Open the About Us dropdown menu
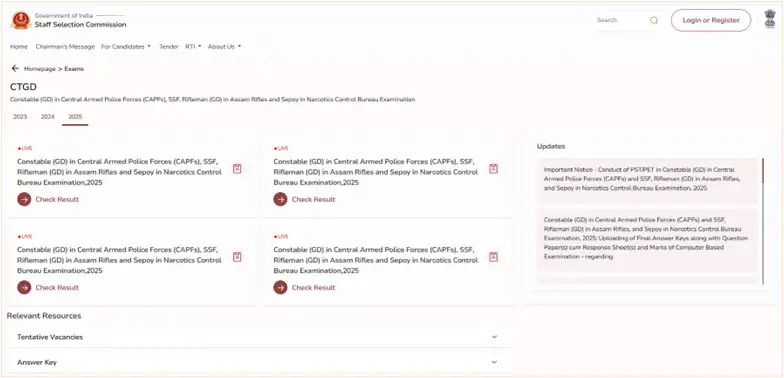 [224, 46]
